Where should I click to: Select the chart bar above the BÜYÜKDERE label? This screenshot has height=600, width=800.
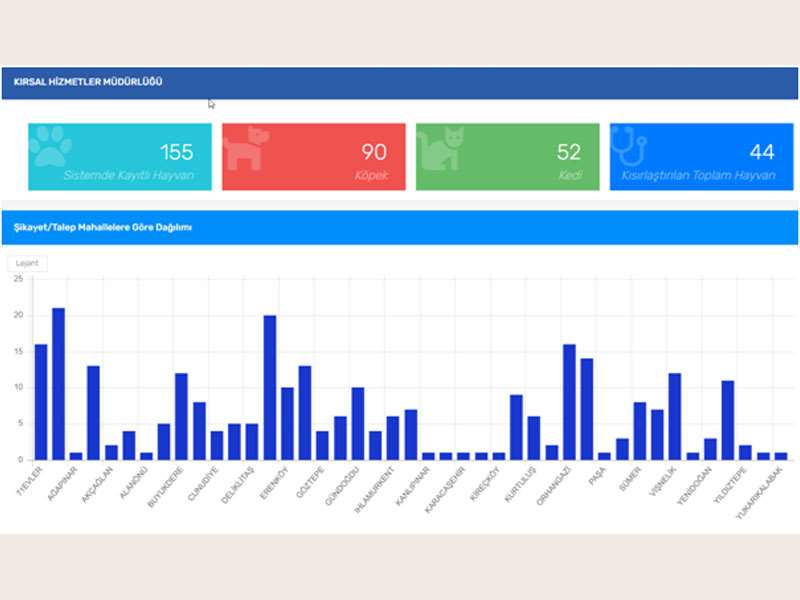181,416
